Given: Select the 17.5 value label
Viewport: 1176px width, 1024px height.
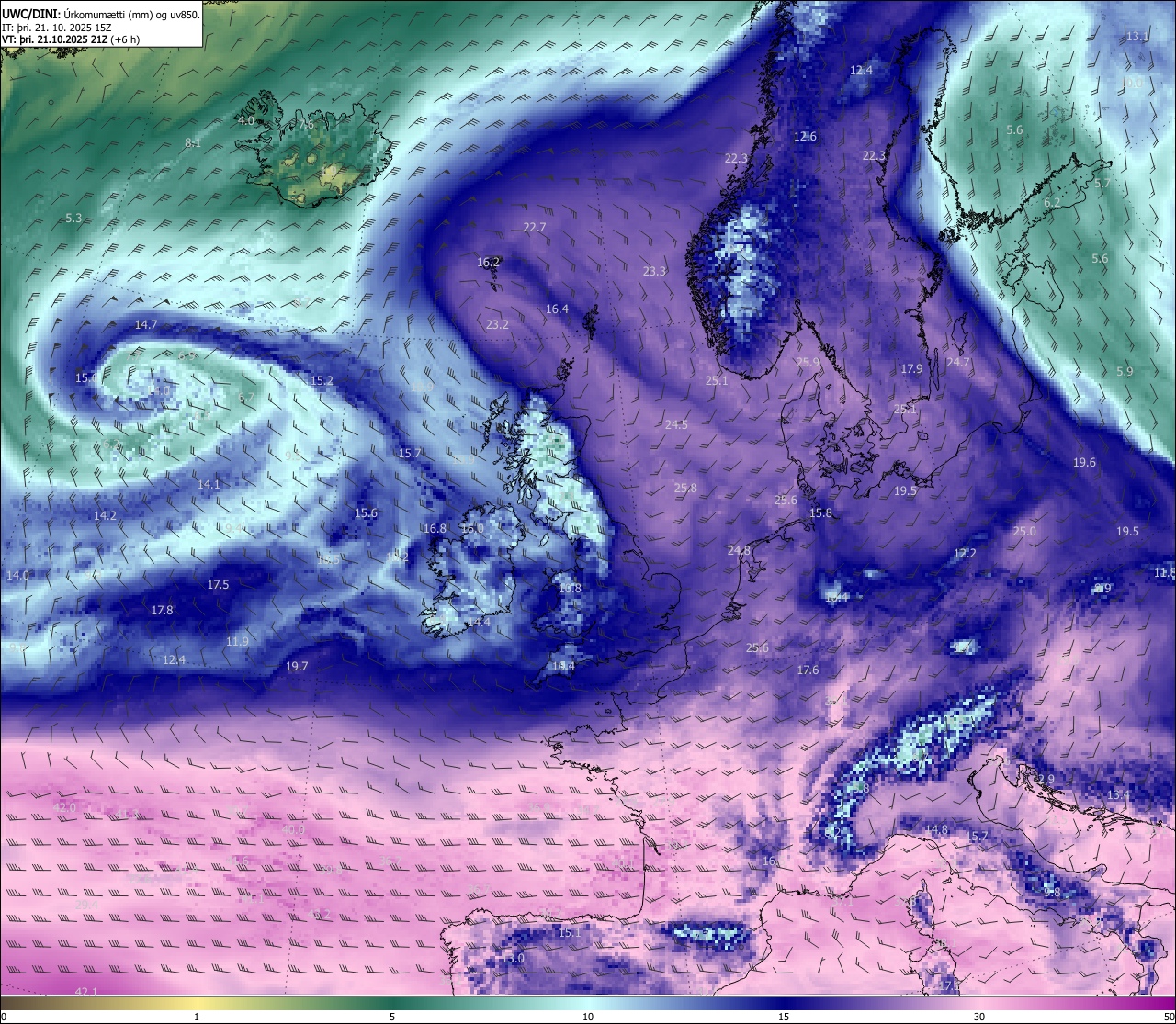Looking at the screenshot, I should pyautogui.click(x=218, y=585).
